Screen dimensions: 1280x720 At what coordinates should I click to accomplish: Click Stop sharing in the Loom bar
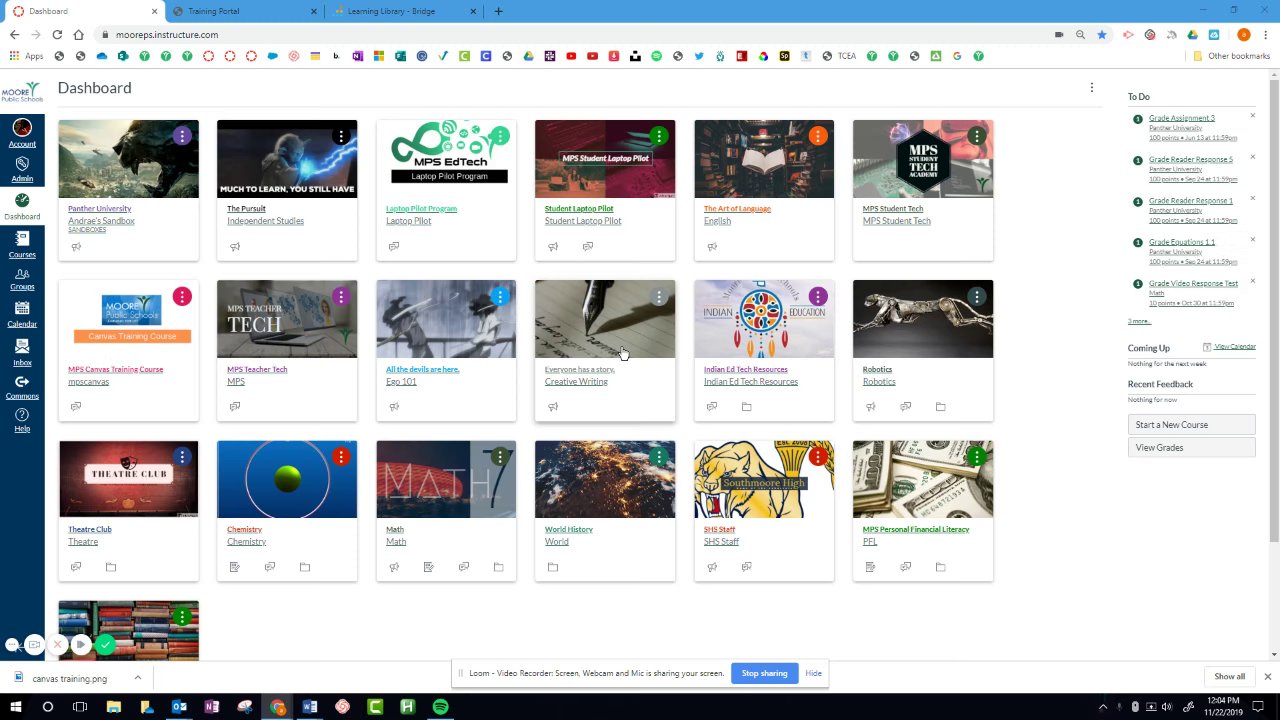click(x=764, y=674)
